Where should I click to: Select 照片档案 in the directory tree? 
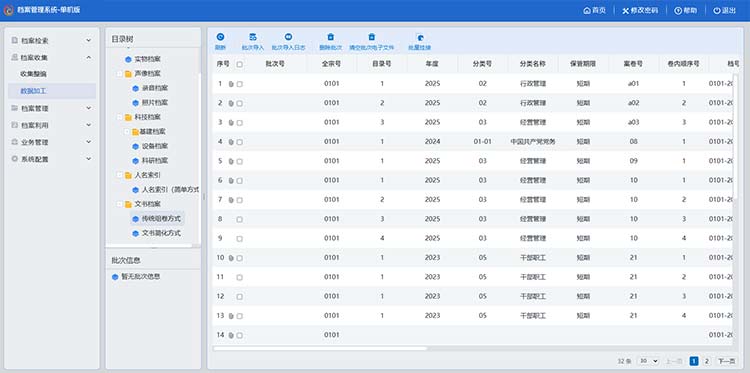[x=155, y=103]
